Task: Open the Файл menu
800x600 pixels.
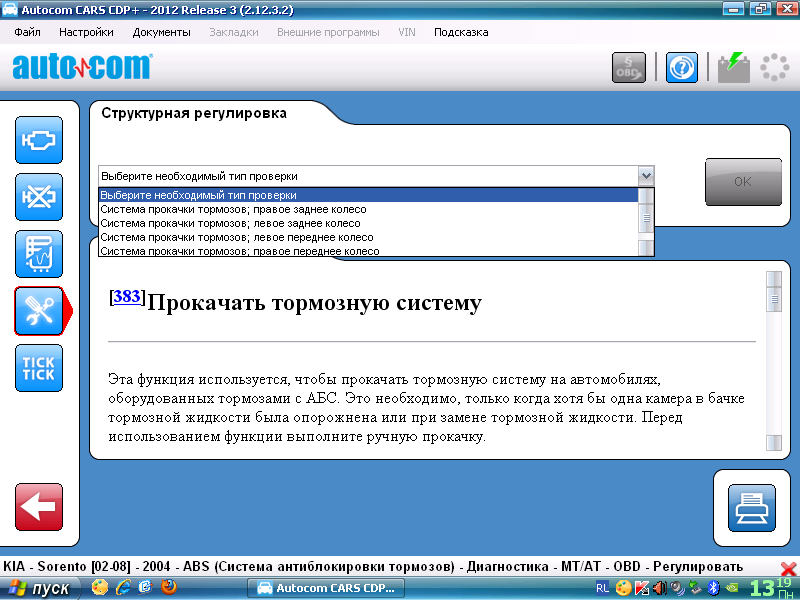Action: pyautogui.click(x=27, y=32)
